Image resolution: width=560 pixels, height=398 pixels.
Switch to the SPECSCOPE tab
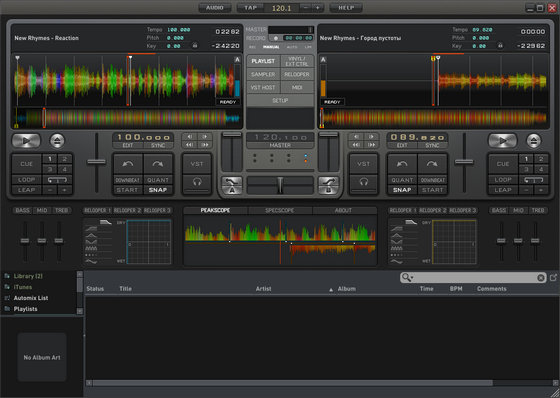pyautogui.click(x=280, y=210)
